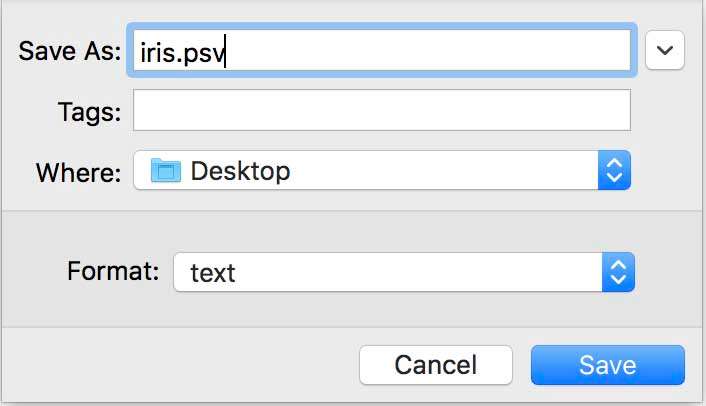Click inside the Save As filename field
The width and height of the screenshot is (706, 406).
click(x=382, y=50)
